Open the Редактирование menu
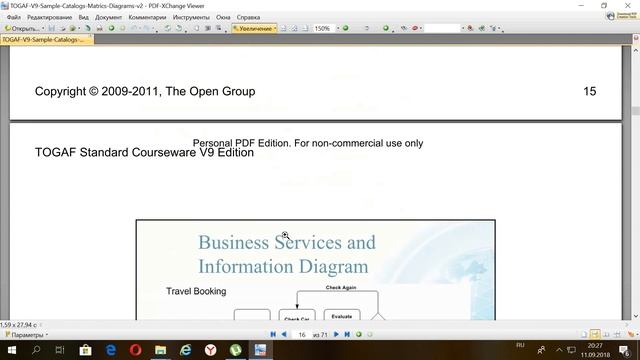 click(49, 18)
